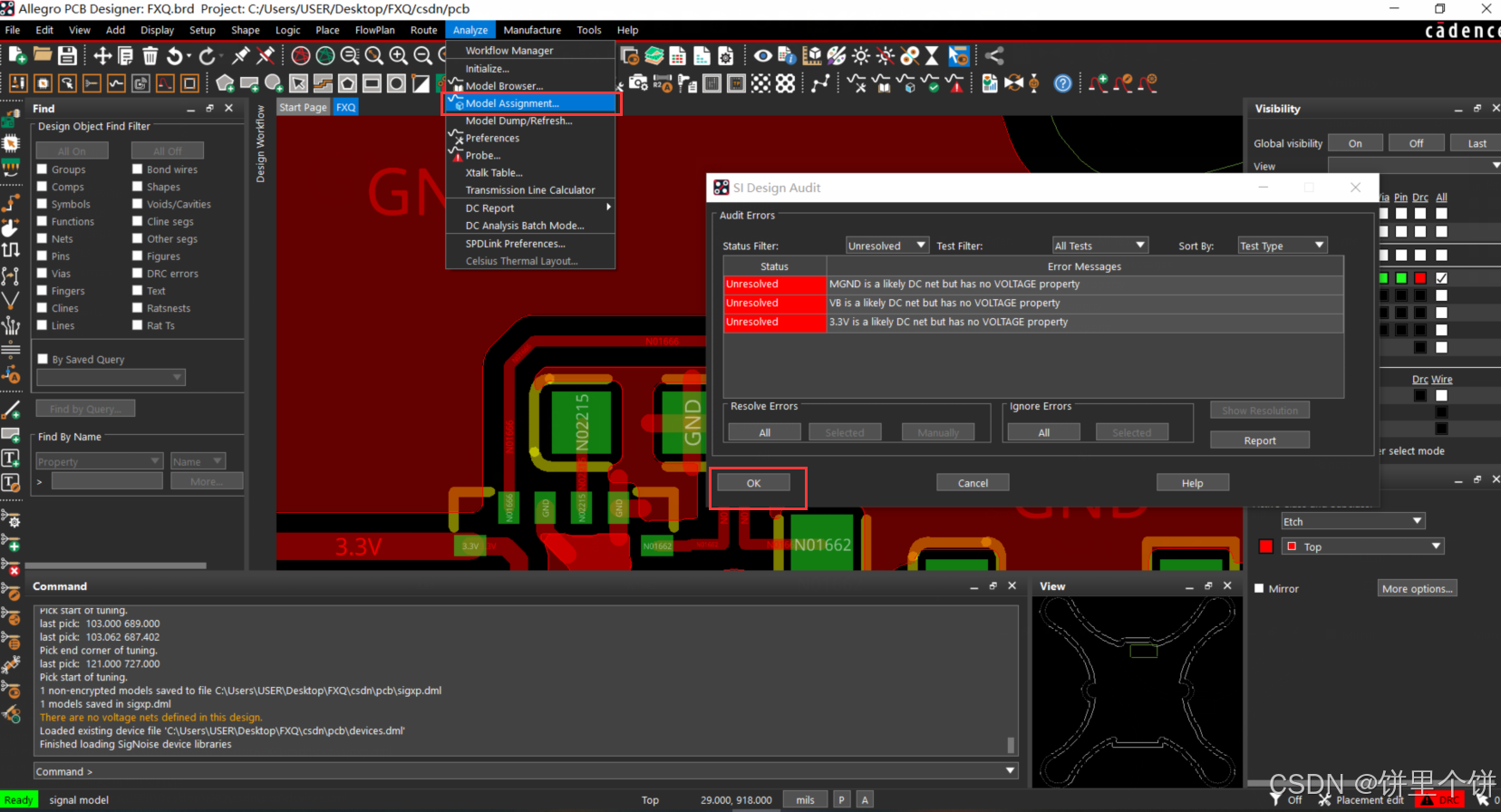This screenshot has width=1501, height=812.
Task: Toggle the Mirror checkbox
Action: tap(1259, 588)
